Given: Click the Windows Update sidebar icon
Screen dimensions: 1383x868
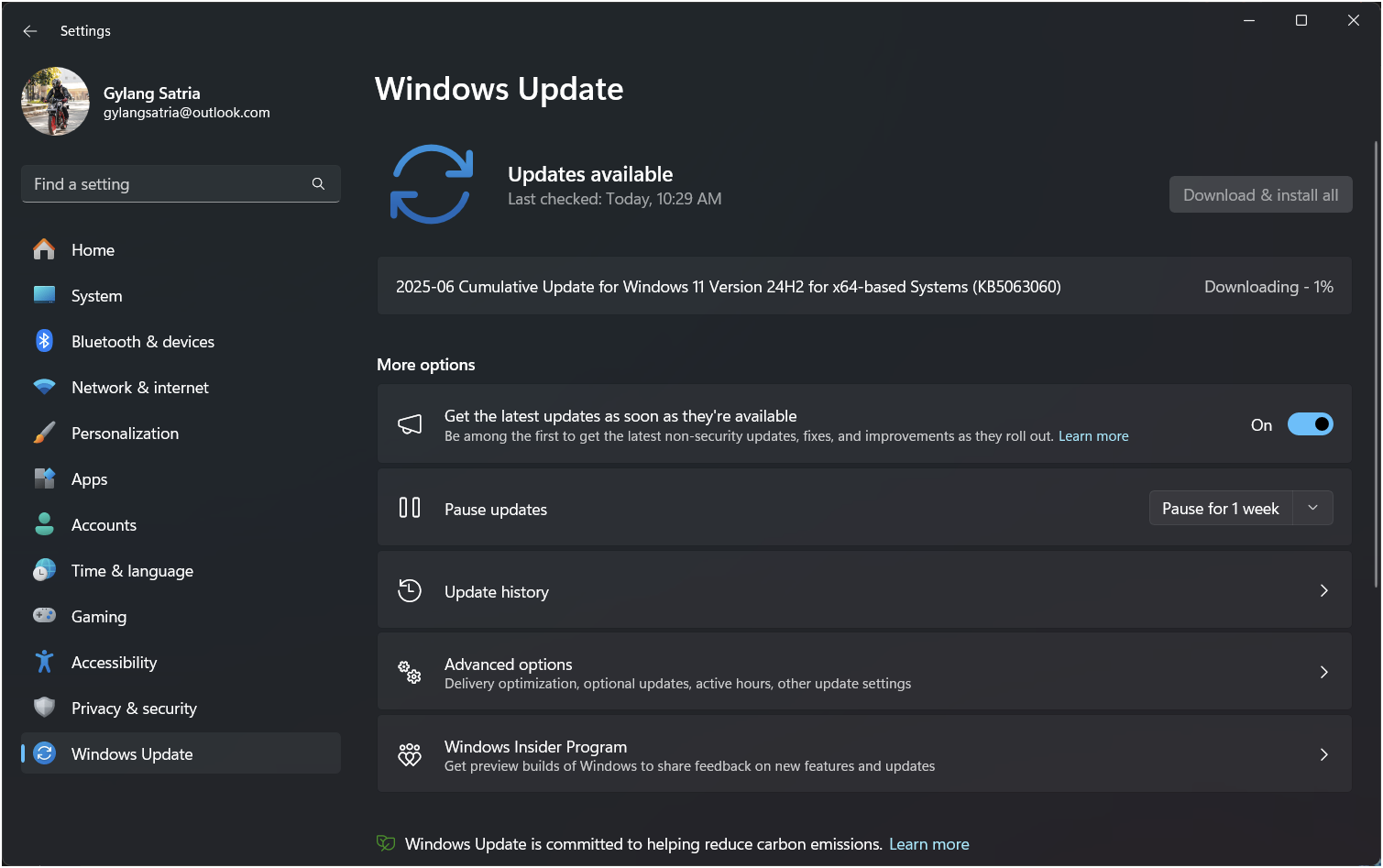Looking at the screenshot, I should tap(44, 753).
